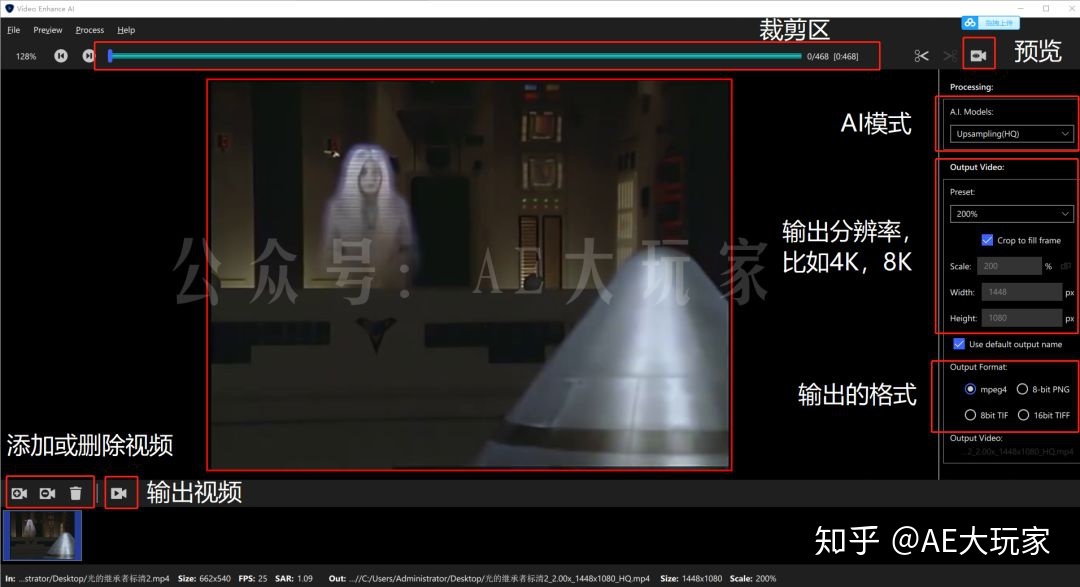Click "Size: 662x540" in the status bar

[204, 579]
